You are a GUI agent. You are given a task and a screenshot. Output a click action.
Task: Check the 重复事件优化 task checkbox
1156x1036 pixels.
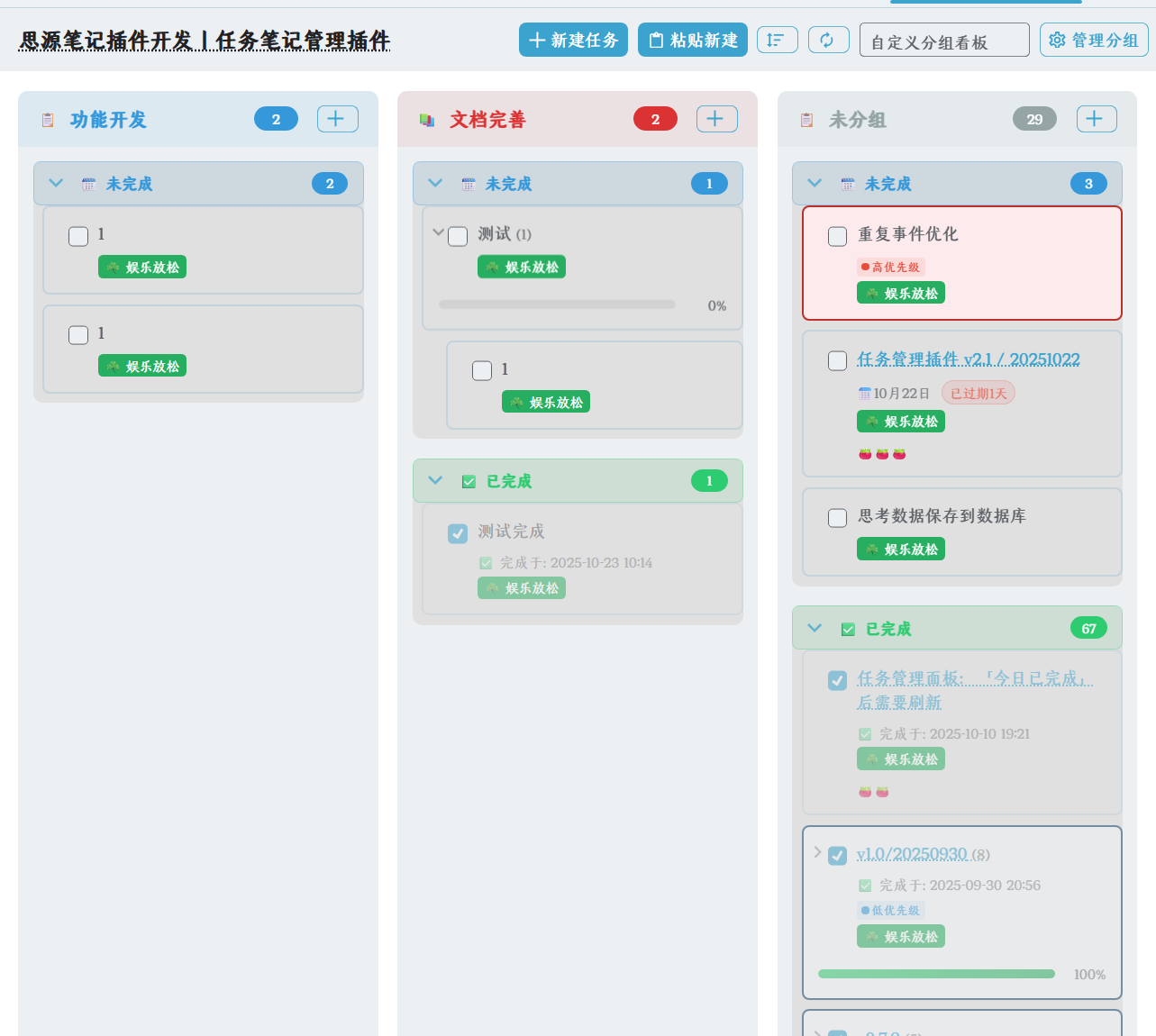pos(837,236)
